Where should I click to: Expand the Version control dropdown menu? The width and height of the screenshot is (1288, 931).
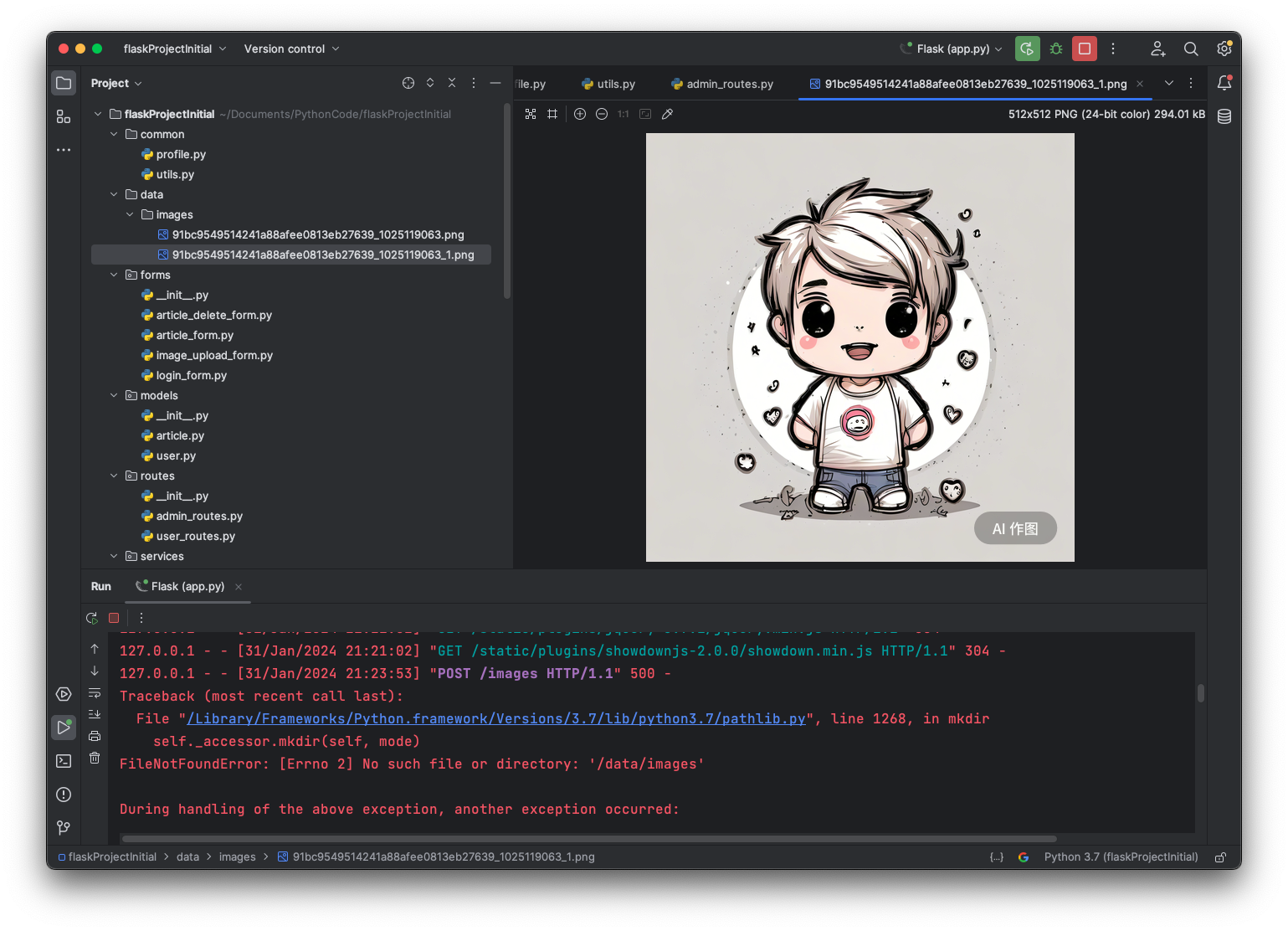click(x=291, y=49)
